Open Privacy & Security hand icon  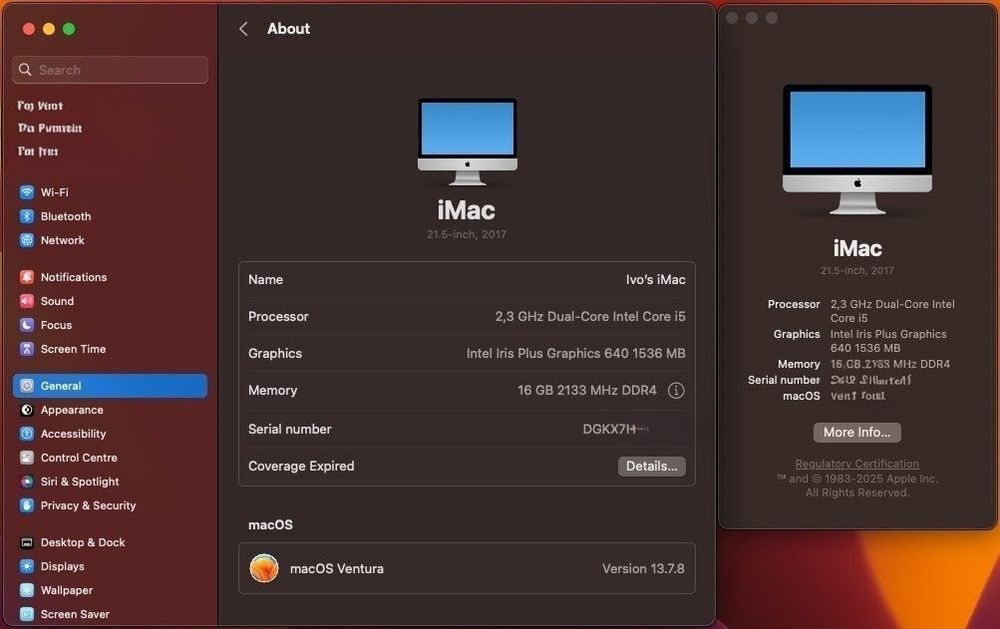click(x=27, y=505)
